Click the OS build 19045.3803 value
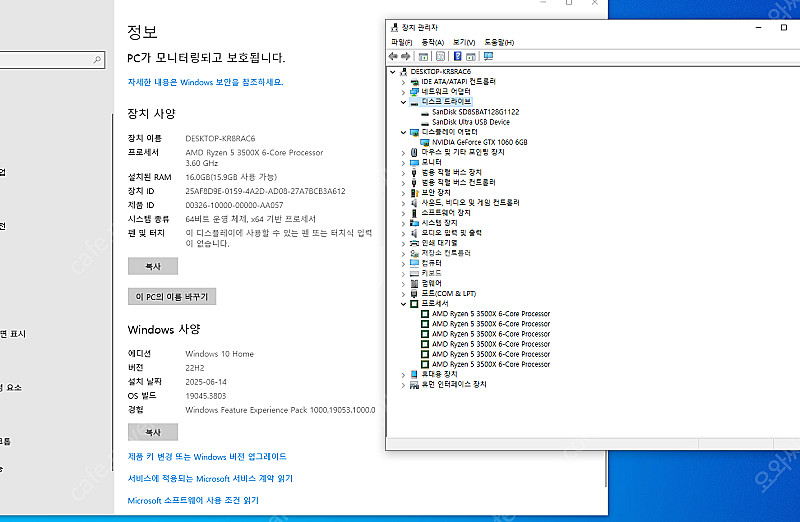 pyautogui.click(x=206, y=396)
